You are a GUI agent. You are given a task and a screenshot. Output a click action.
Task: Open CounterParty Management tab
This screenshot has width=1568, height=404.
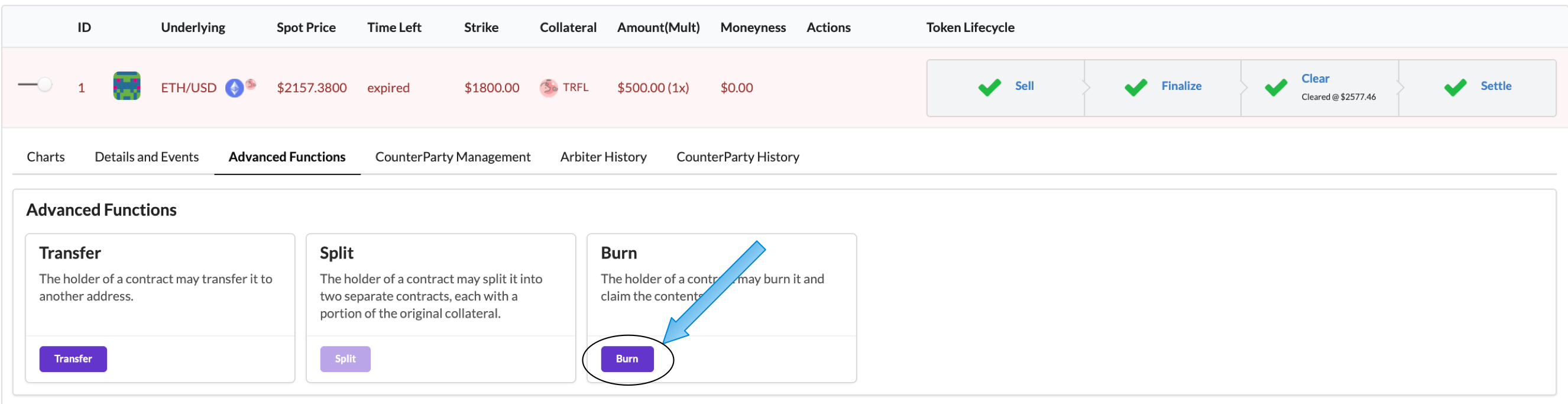[x=452, y=157]
